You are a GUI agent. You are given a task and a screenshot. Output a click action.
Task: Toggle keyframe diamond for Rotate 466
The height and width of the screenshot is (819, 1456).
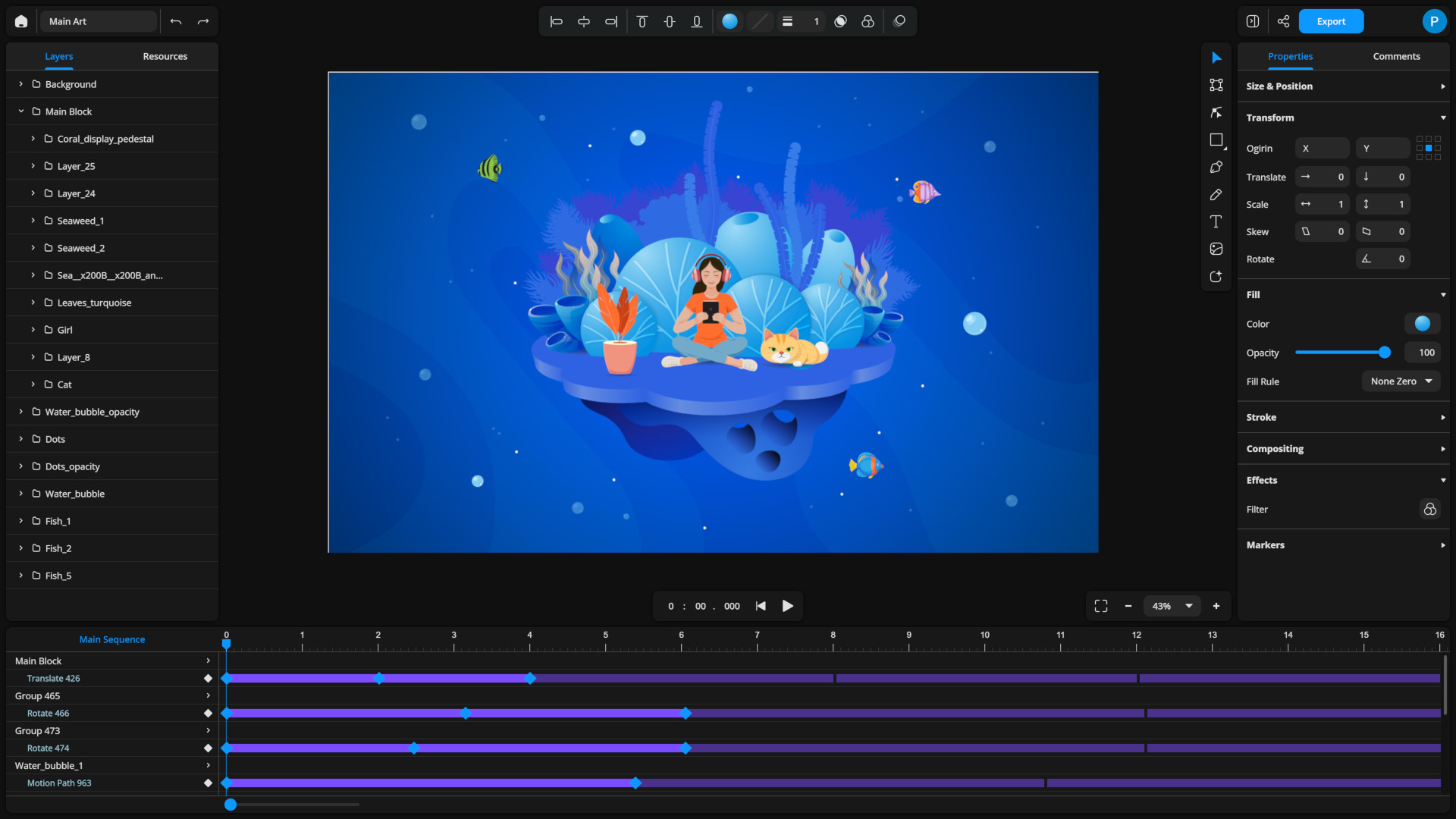click(208, 714)
